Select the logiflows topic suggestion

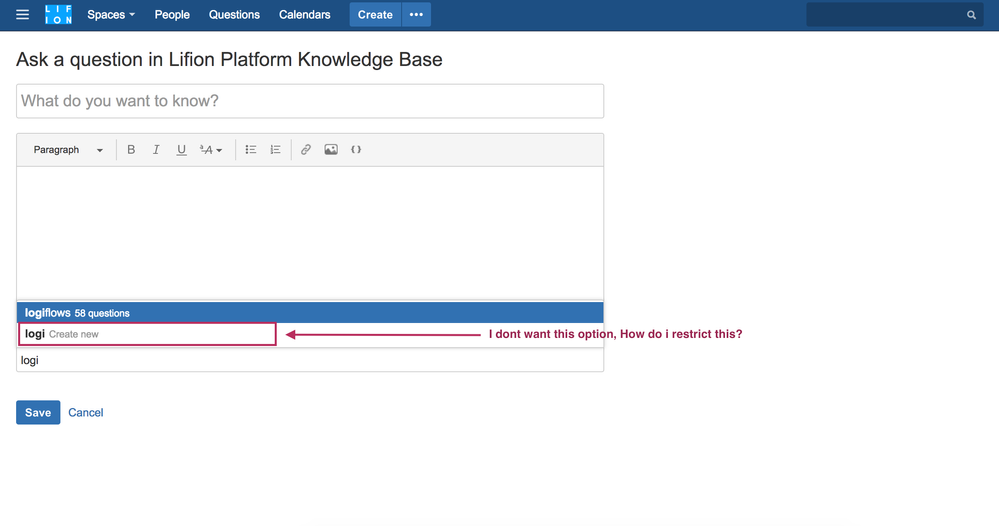coord(310,313)
